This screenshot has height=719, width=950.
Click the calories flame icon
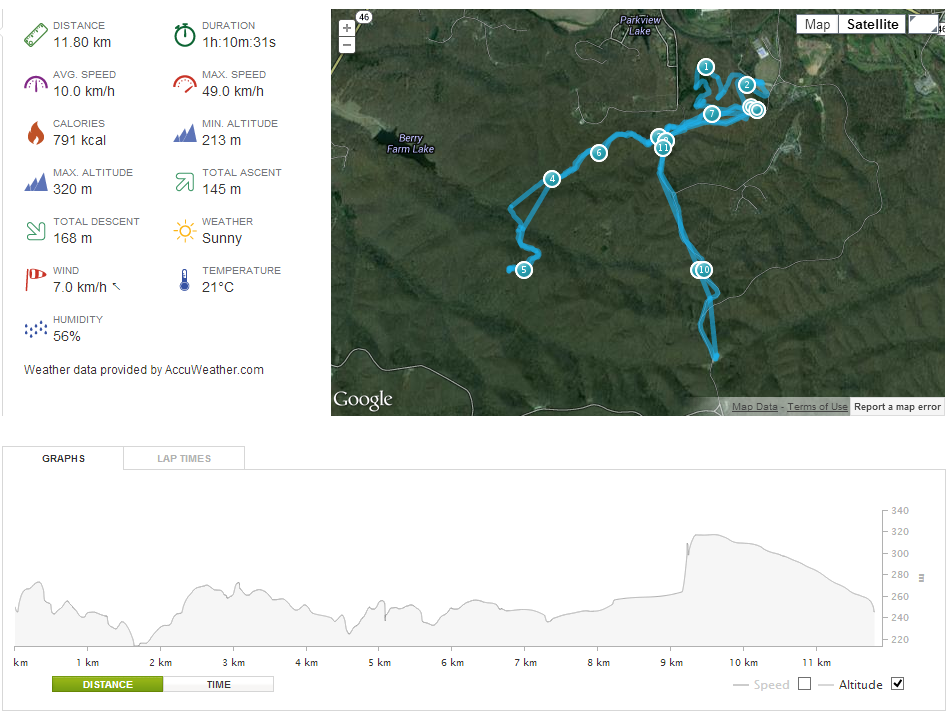point(36,133)
